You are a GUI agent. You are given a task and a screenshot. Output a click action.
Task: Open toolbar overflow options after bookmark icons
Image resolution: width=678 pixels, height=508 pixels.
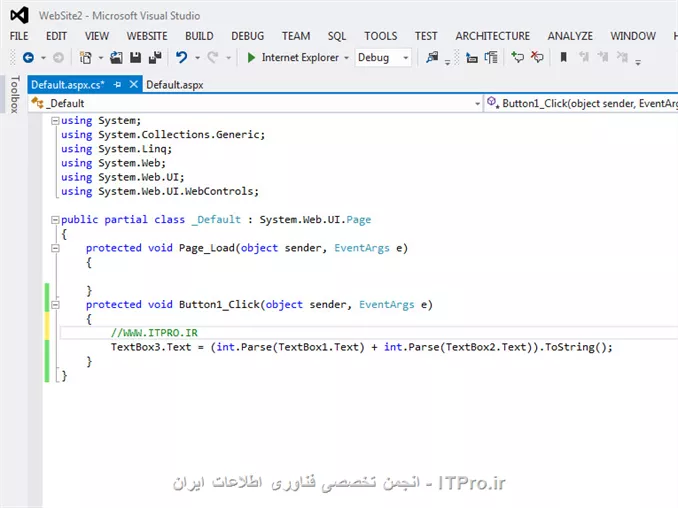(638, 63)
